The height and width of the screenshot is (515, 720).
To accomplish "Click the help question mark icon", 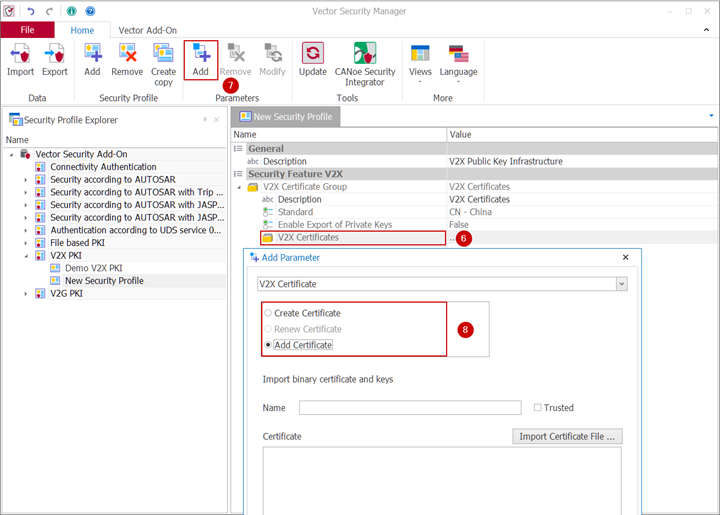I will pyautogui.click(x=90, y=11).
